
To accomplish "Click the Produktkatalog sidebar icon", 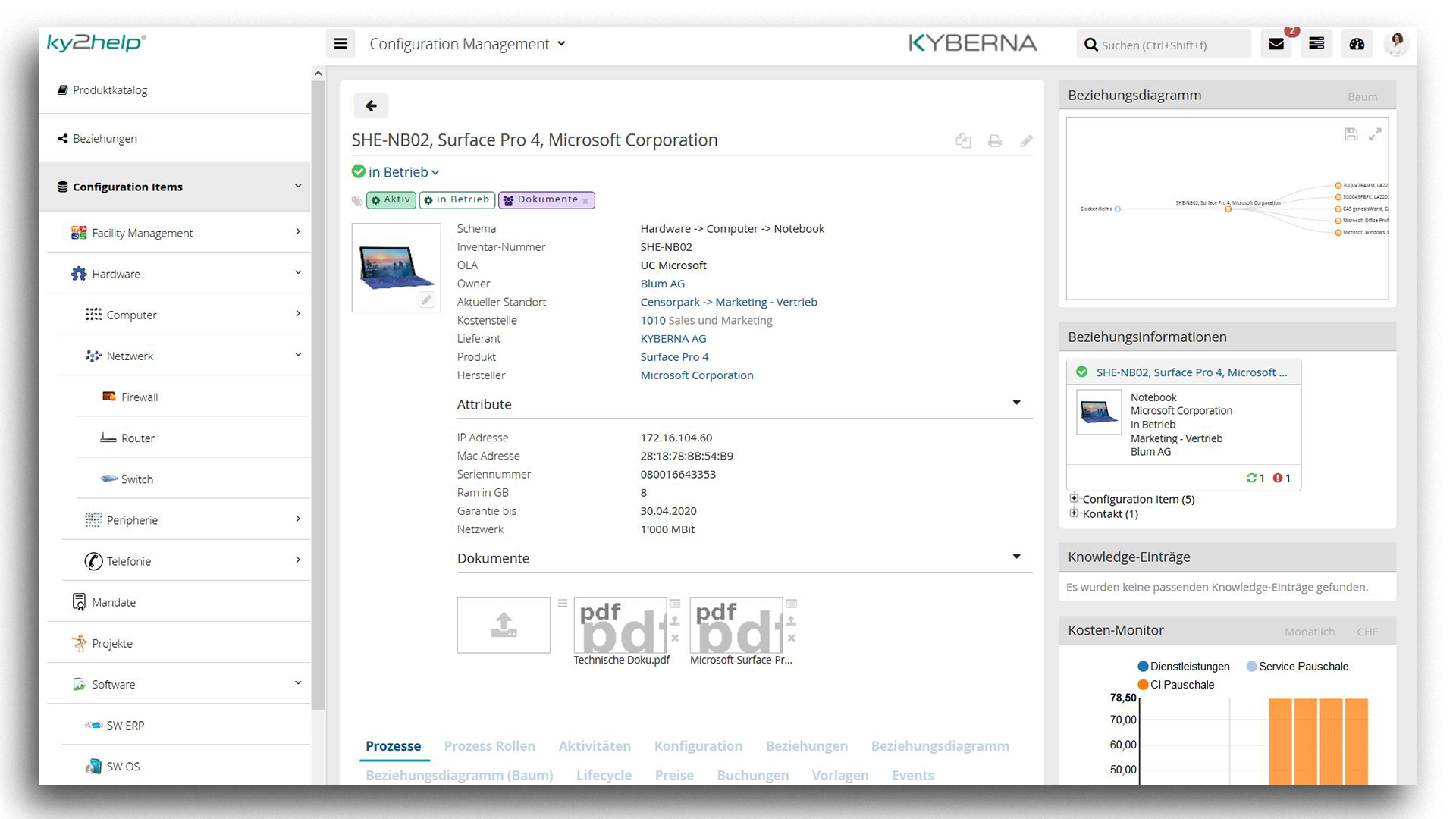I will (x=63, y=89).
